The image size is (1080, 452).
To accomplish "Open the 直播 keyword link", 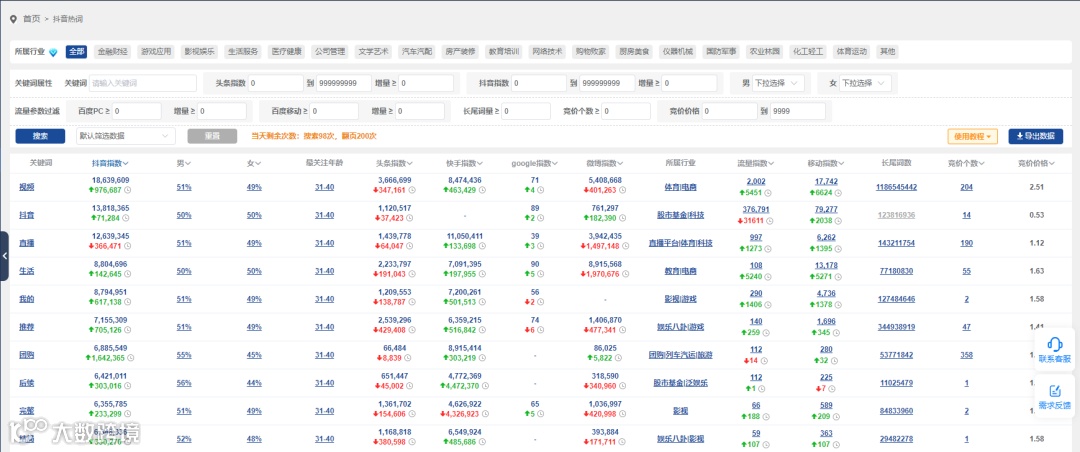I will (26, 243).
